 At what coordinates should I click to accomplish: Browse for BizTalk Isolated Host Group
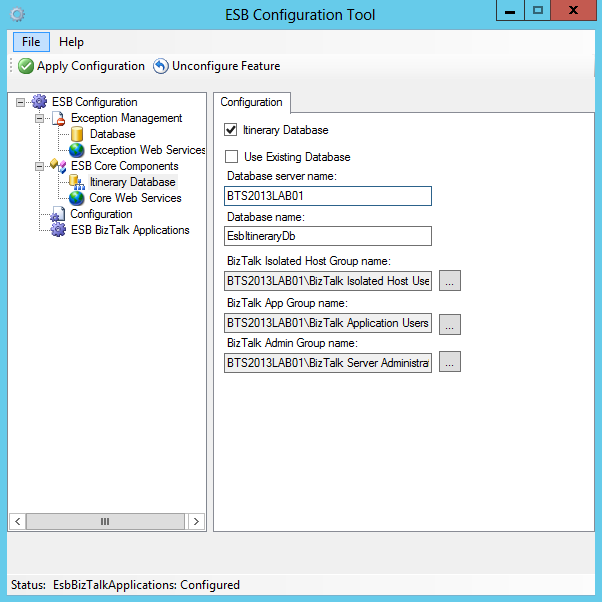pos(450,281)
